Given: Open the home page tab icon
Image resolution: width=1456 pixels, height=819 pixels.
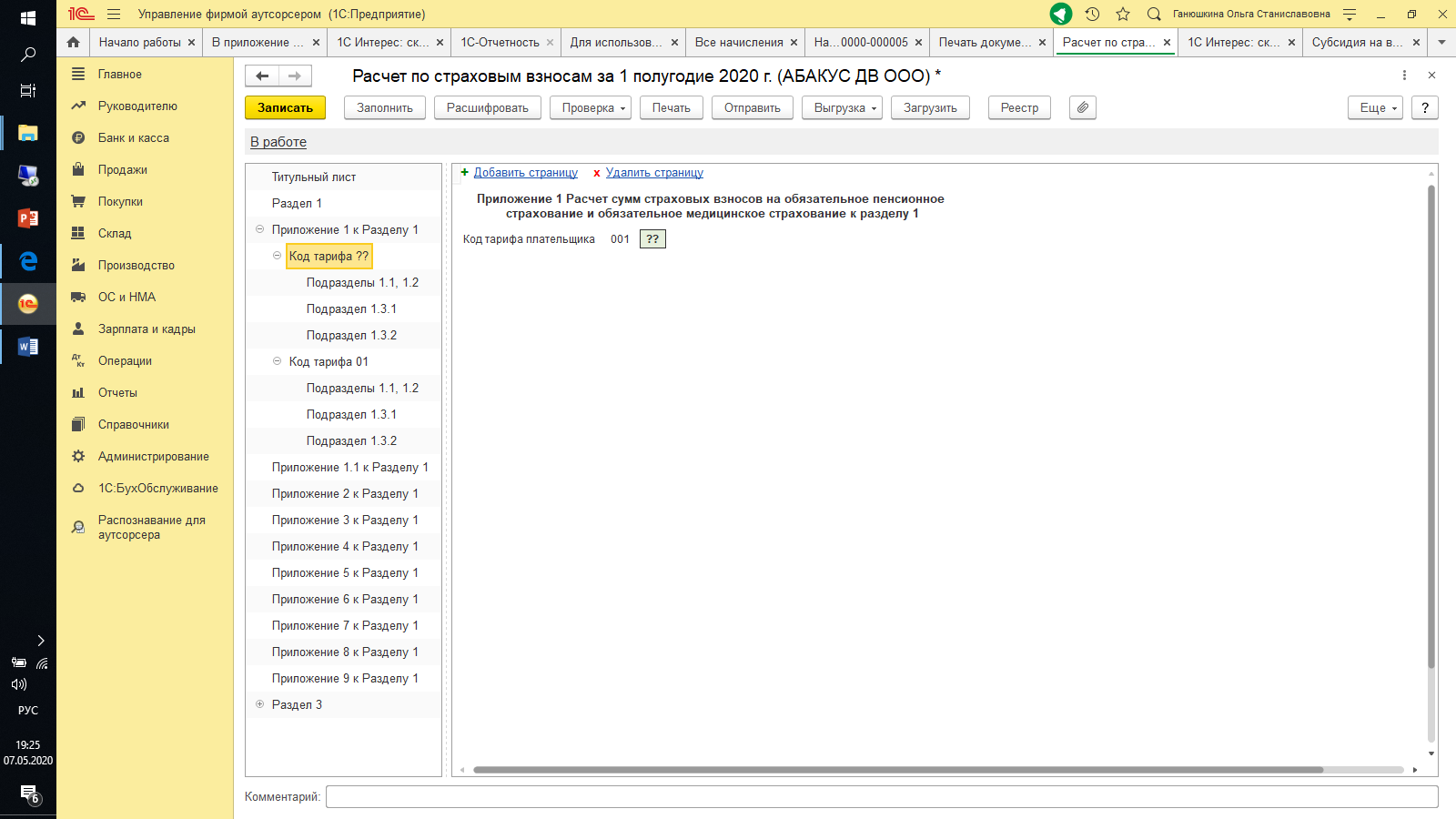Looking at the screenshot, I should [74, 42].
